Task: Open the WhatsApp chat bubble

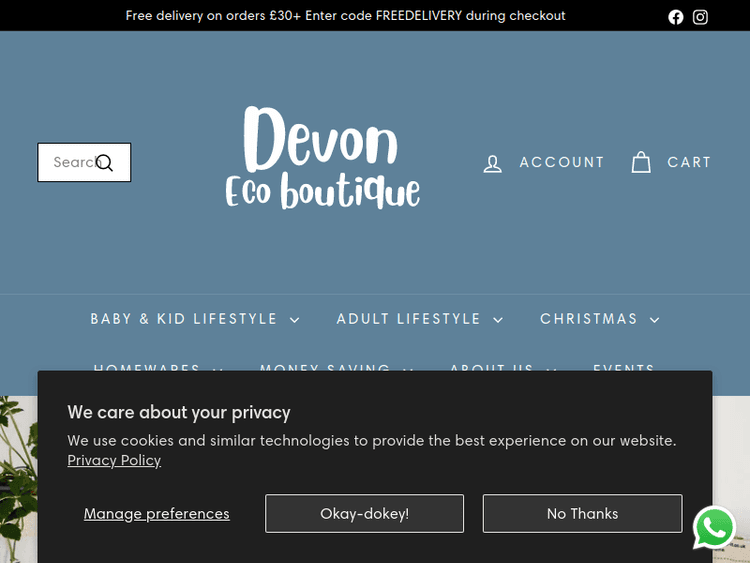Action: tap(714, 527)
